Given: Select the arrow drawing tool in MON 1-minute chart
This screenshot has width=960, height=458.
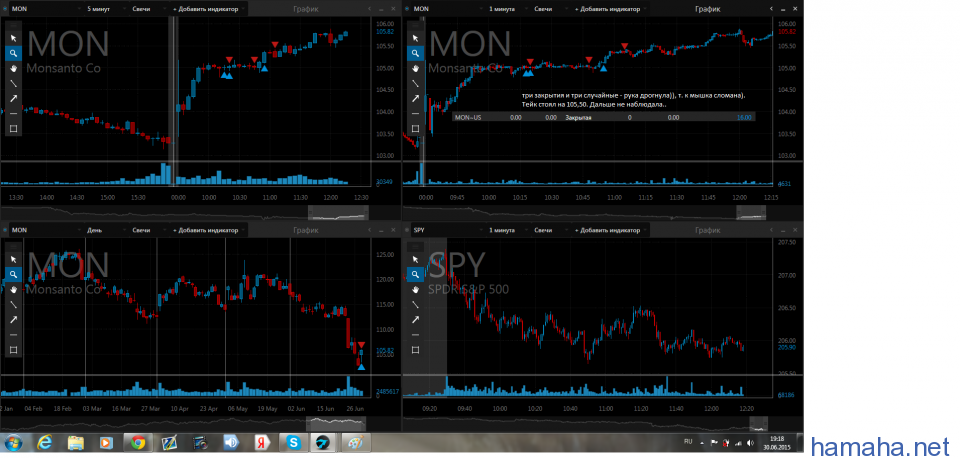Looking at the screenshot, I should (x=415, y=99).
